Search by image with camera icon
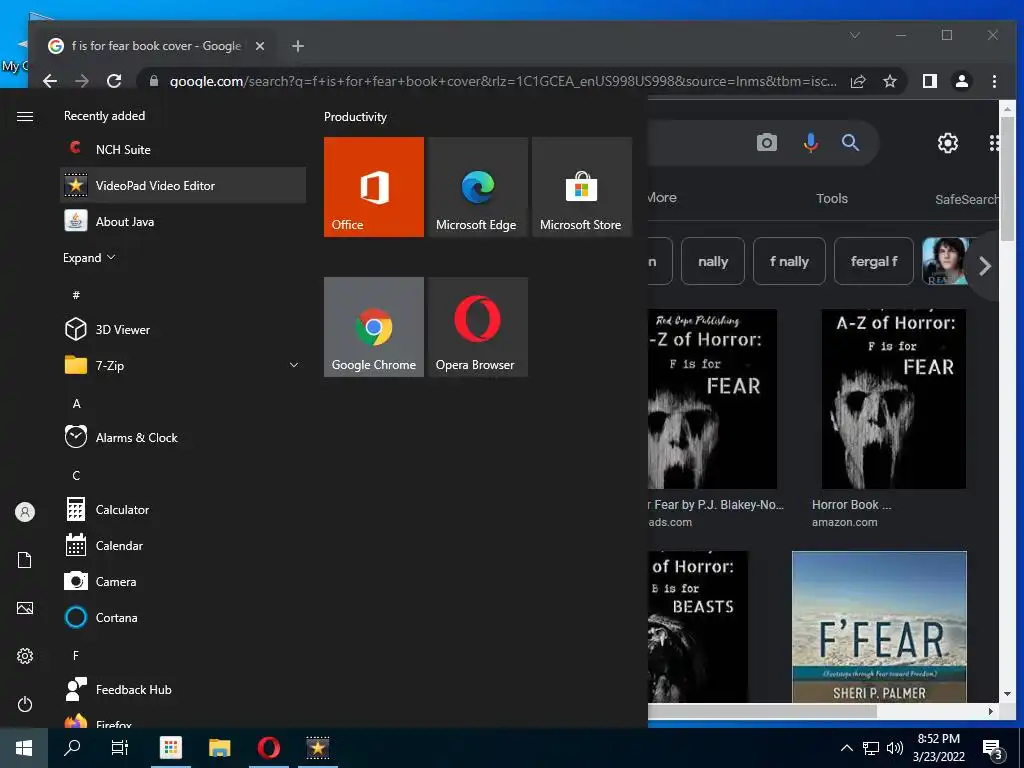Image resolution: width=1024 pixels, height=768 pixels. tap(767, 142)
